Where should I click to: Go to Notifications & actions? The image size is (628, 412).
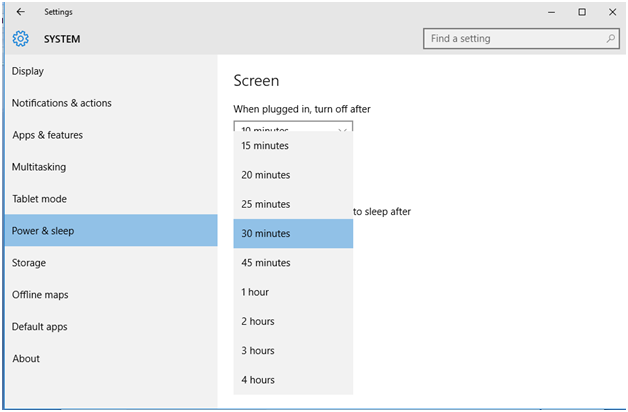(62, 103)
